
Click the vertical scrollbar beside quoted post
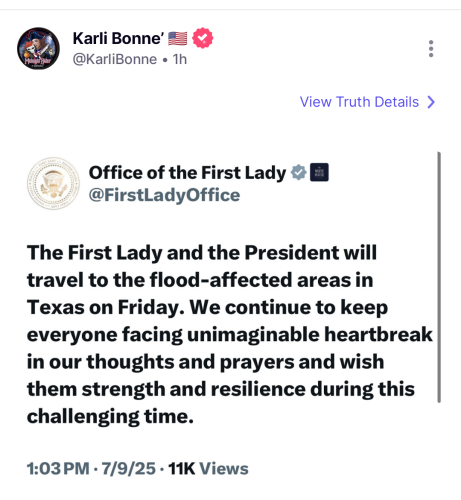tap(439, 277)
